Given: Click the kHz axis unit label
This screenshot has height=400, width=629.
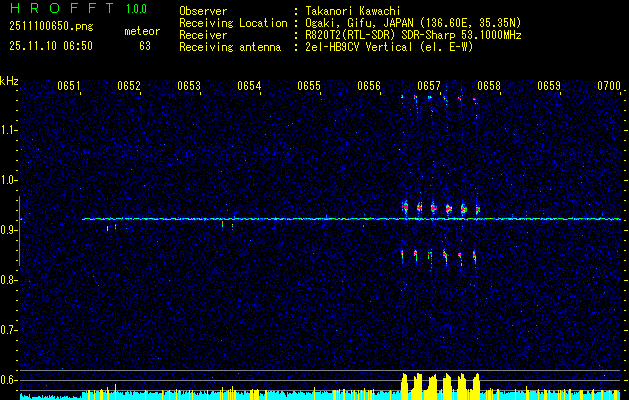Looking at the screenshot, I should [x=9, y=81].
